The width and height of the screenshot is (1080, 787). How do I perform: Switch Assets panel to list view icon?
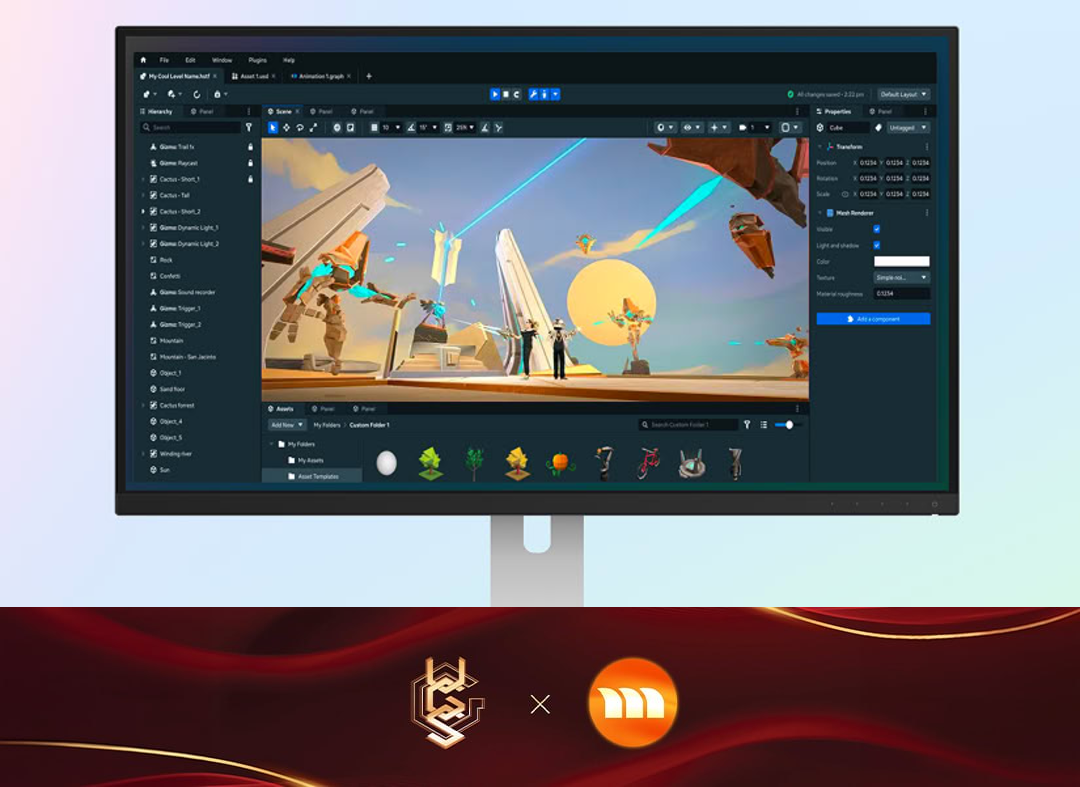[x=764, y=425]
